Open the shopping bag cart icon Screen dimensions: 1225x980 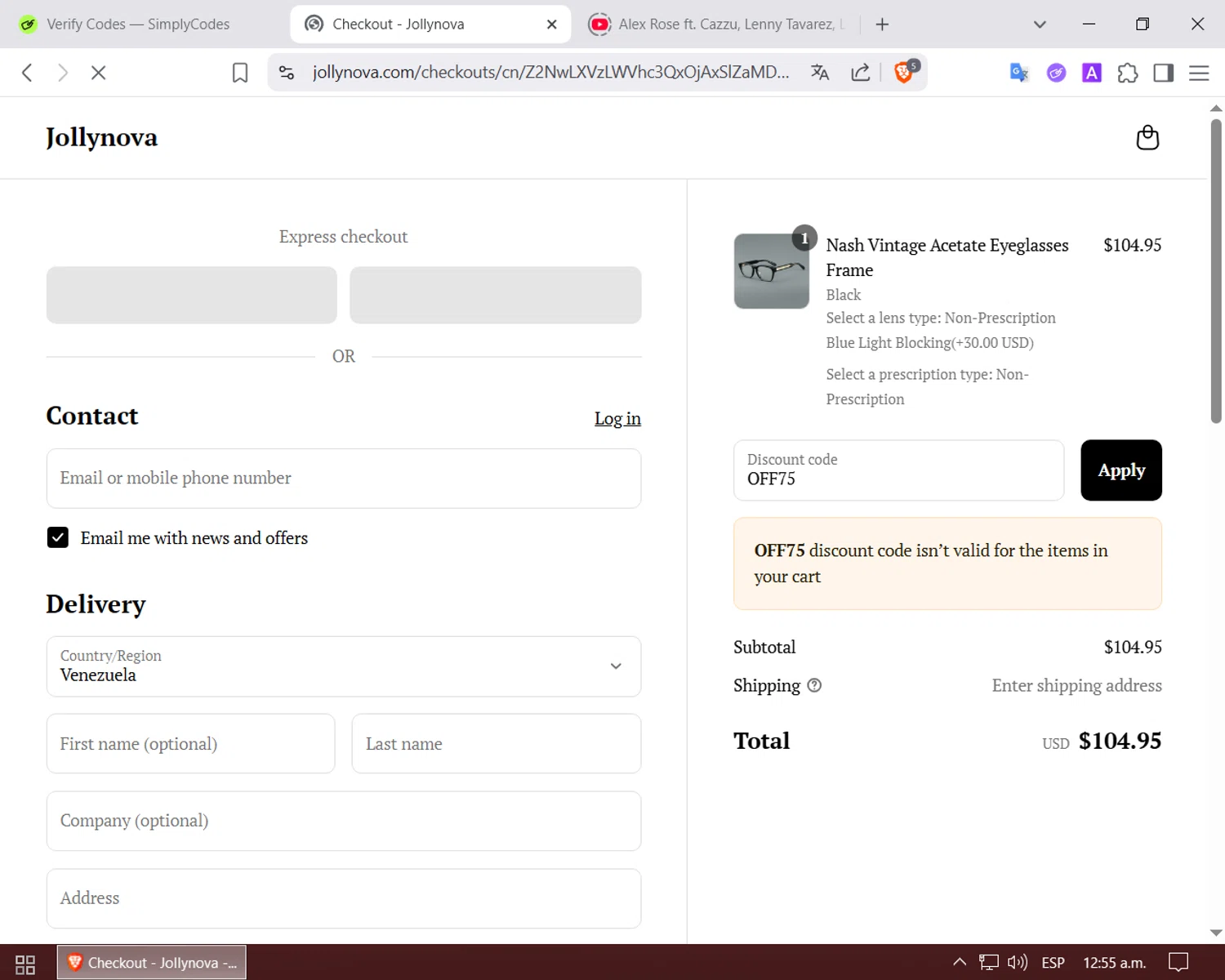1147,137
